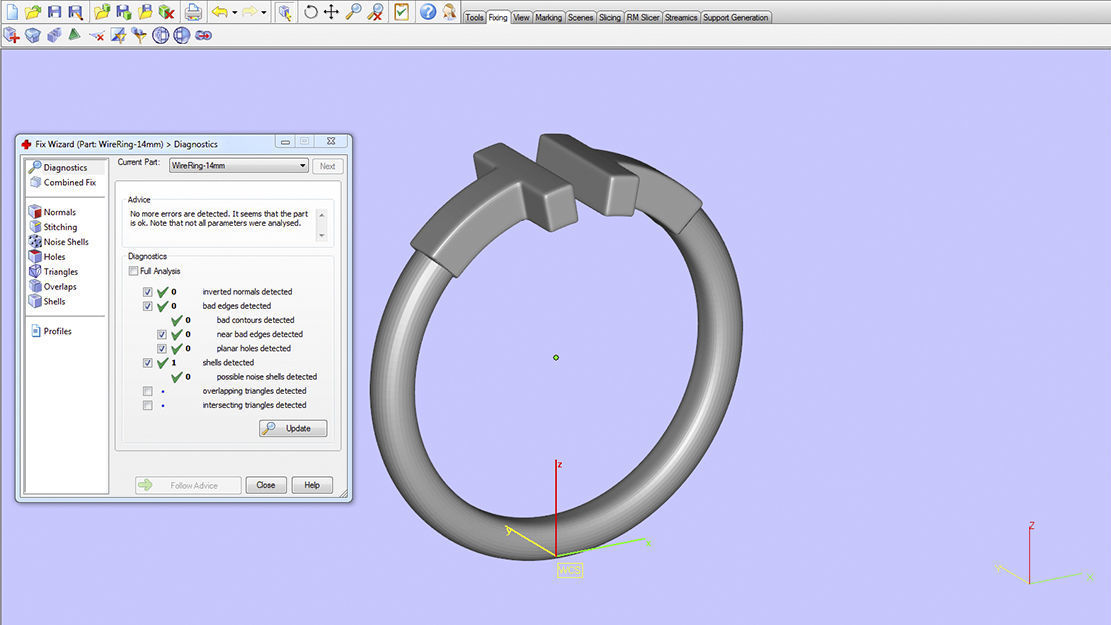
Task: Enable intersecting triangles detected checkbox
Action: point(147,405)
